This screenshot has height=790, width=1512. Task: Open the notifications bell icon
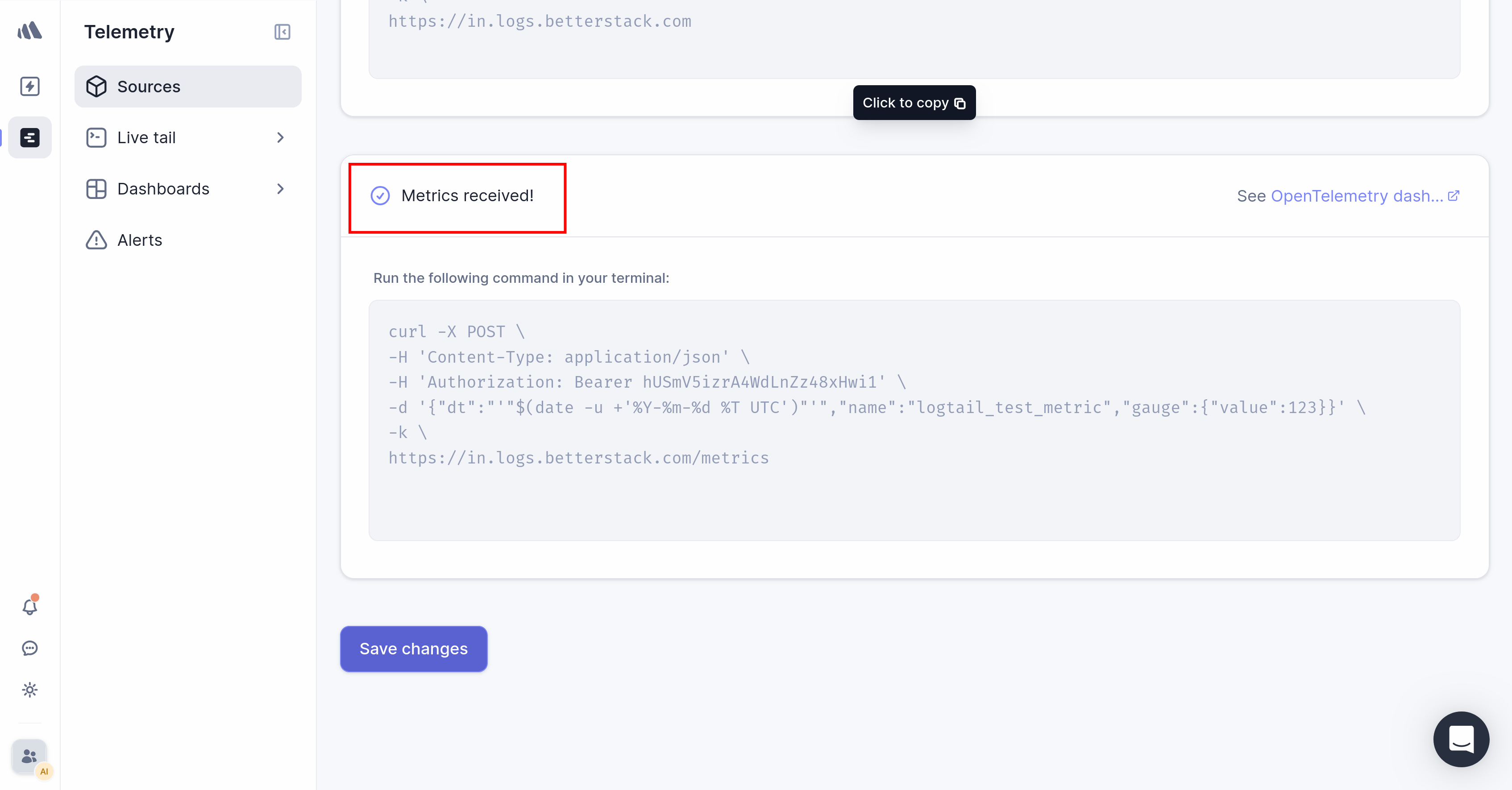(x=29, y=606)
